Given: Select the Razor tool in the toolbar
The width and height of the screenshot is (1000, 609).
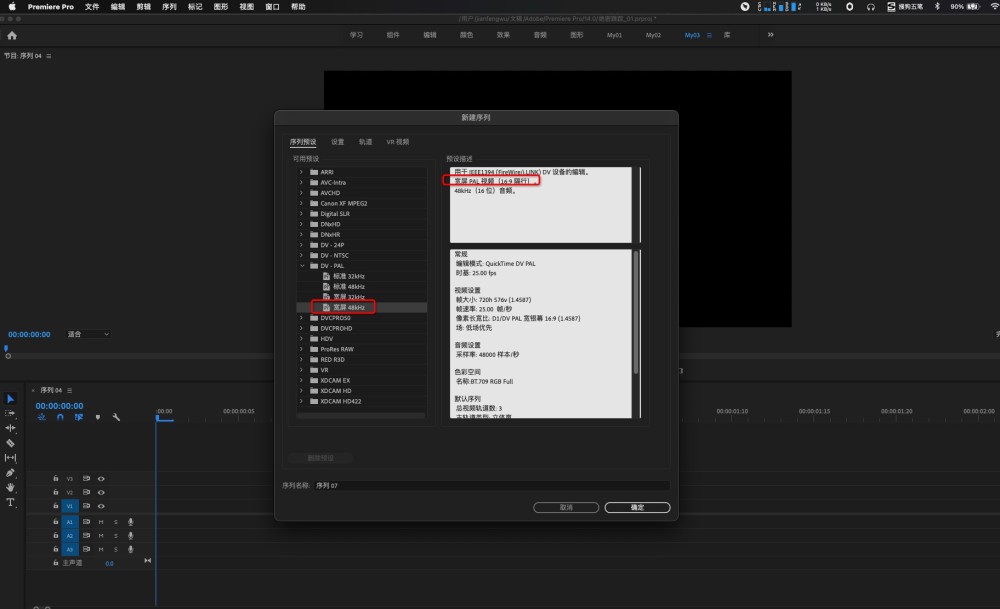Looking at the screenshot, I should [x=10, y=442].
